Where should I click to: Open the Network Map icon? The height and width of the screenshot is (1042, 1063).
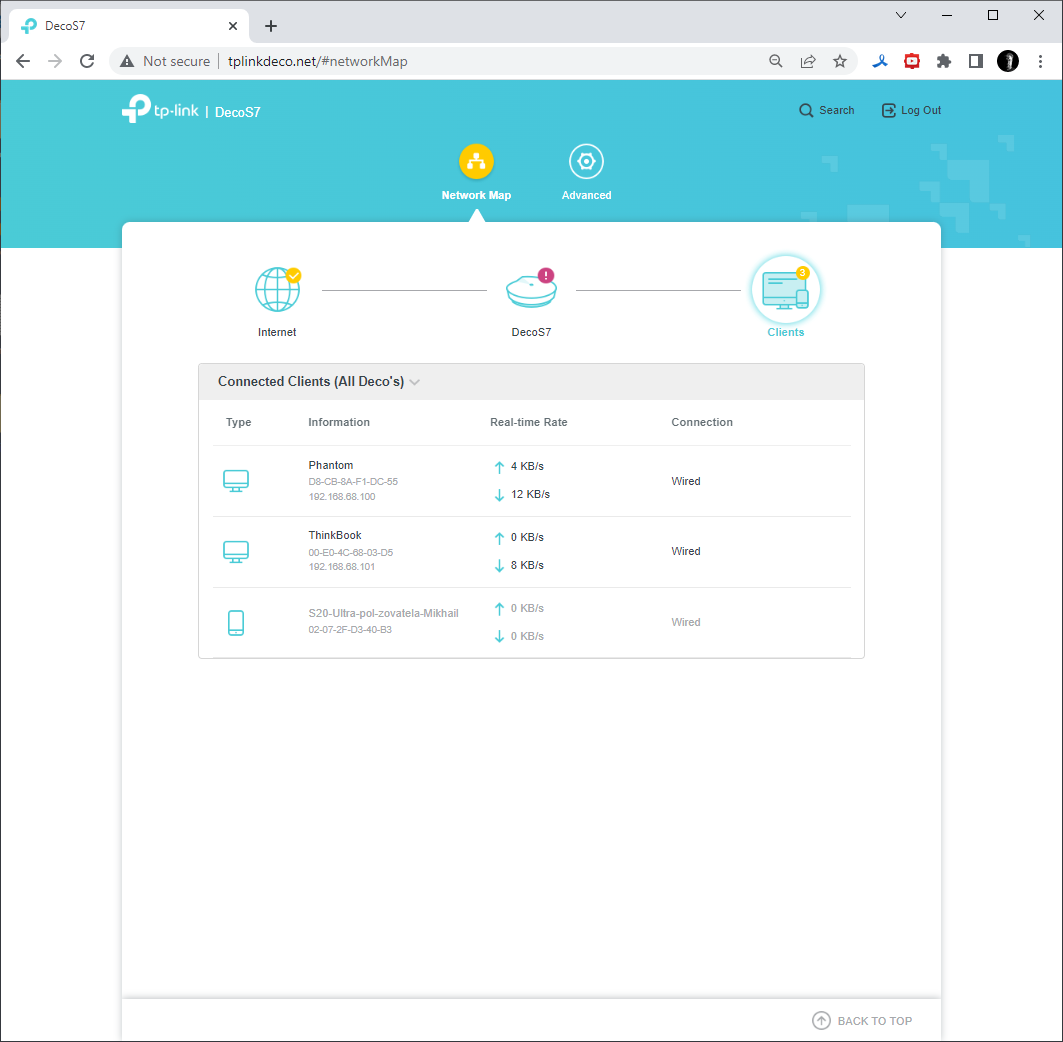click(476, 161)
